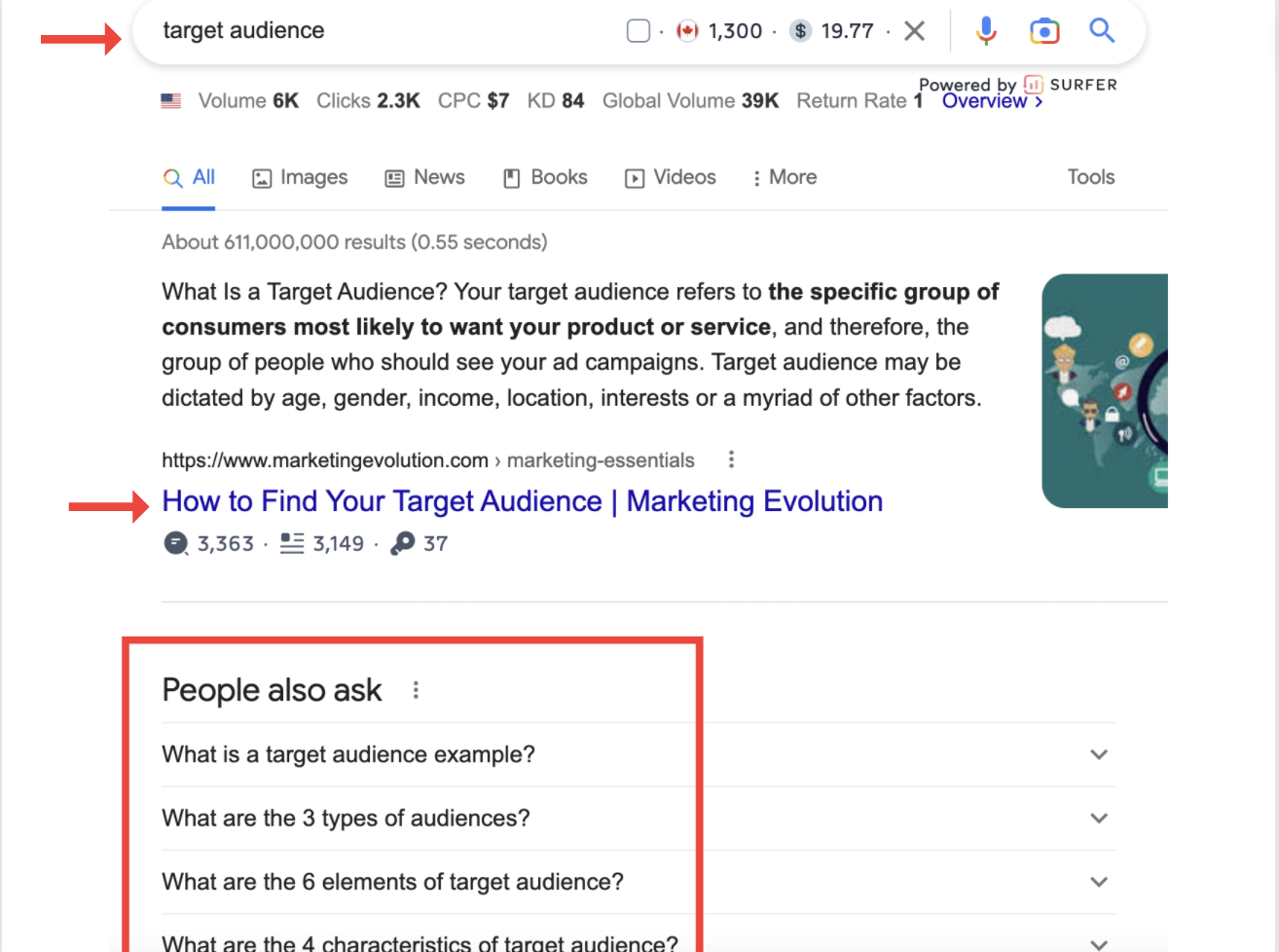Toggle the checkbox in the search bar
This screenshot has height=952, width=1279.
639,31
